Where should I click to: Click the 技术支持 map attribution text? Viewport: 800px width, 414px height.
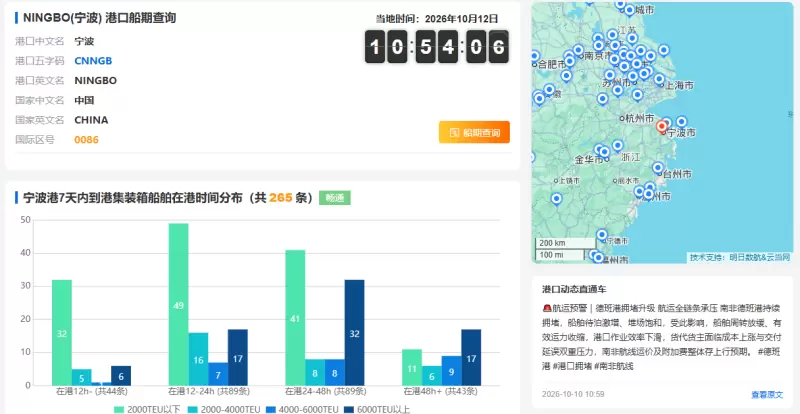(x=740, y=257)
